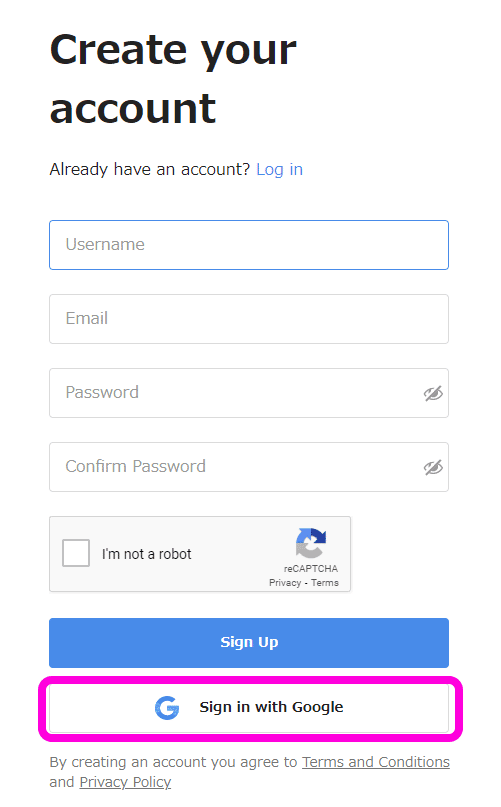The height and width of the screenshot is (807, 501).
Task: Open the reCAPTCHA Terms link
Action: (325, 583)
